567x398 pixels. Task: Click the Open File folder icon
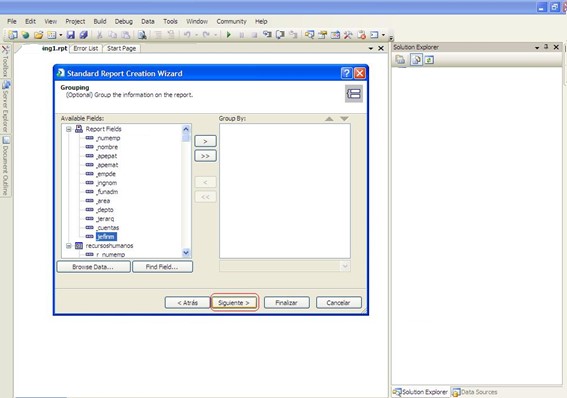38,35
